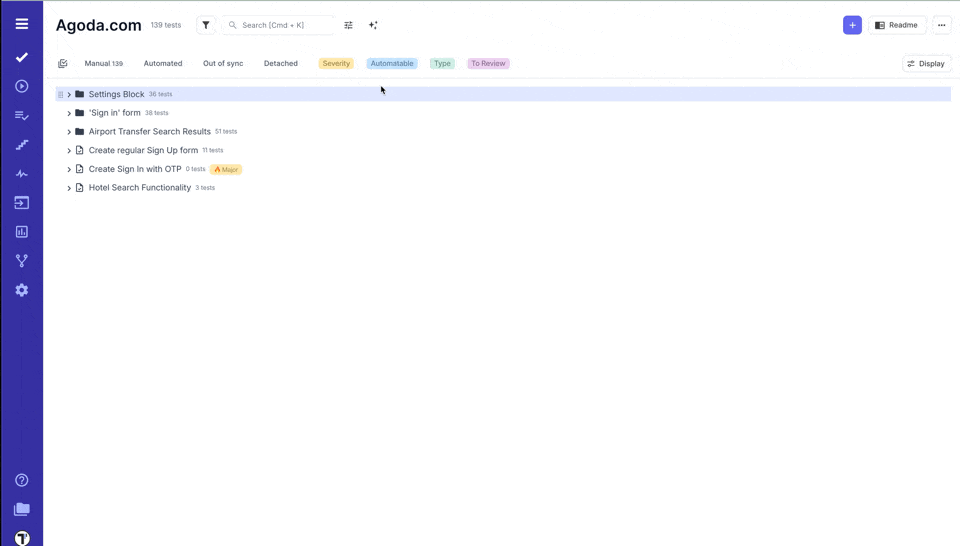Click Settings Block folder icon

coord(80,94)
